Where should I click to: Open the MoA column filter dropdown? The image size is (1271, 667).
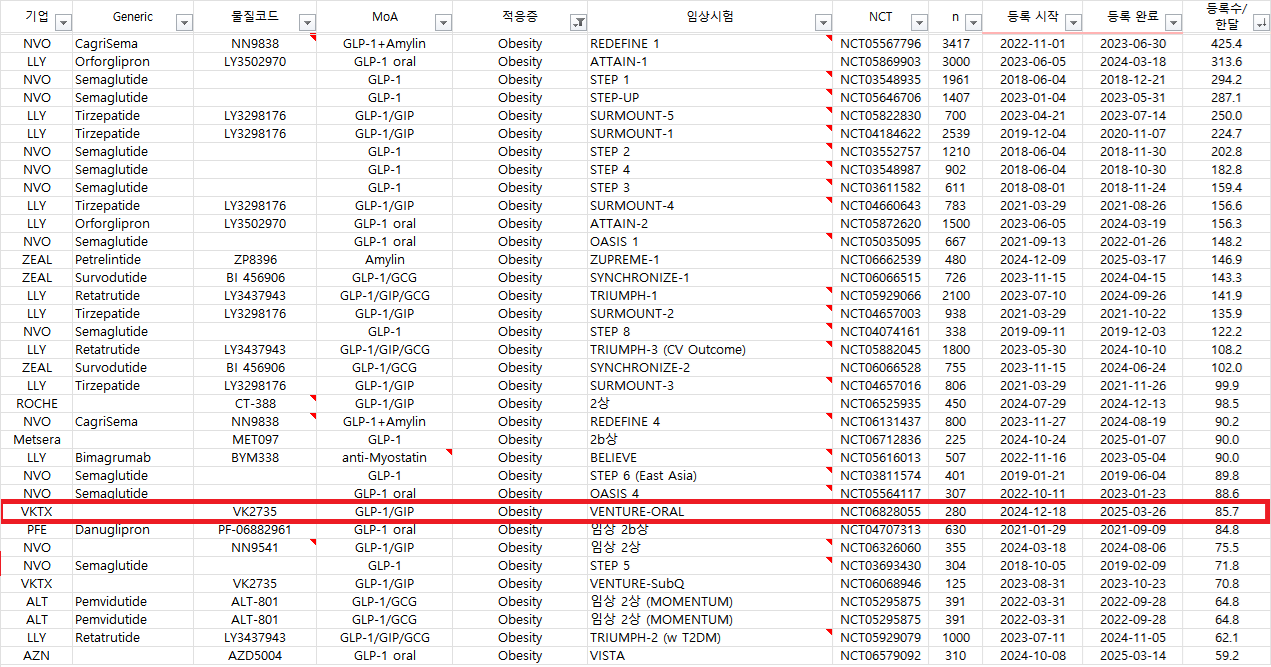click(x=443, y=23)
